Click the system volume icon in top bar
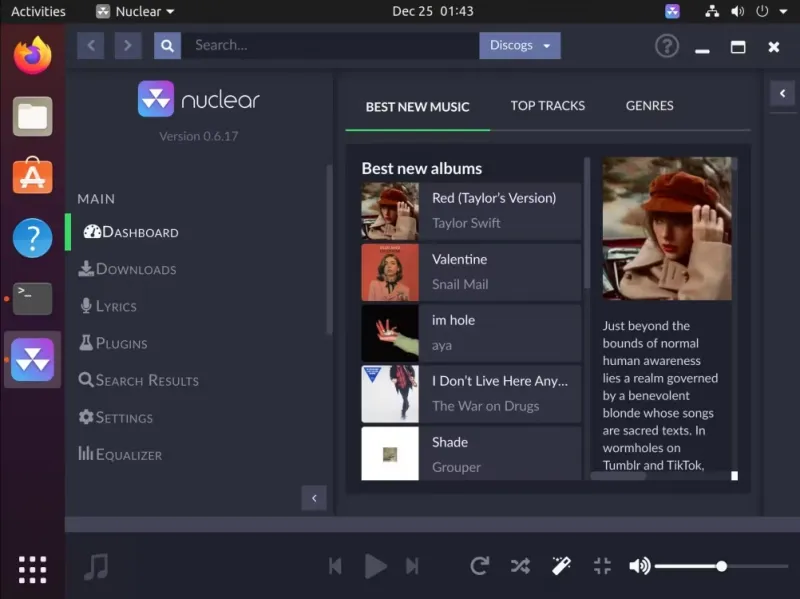 [x=737, y=11]
